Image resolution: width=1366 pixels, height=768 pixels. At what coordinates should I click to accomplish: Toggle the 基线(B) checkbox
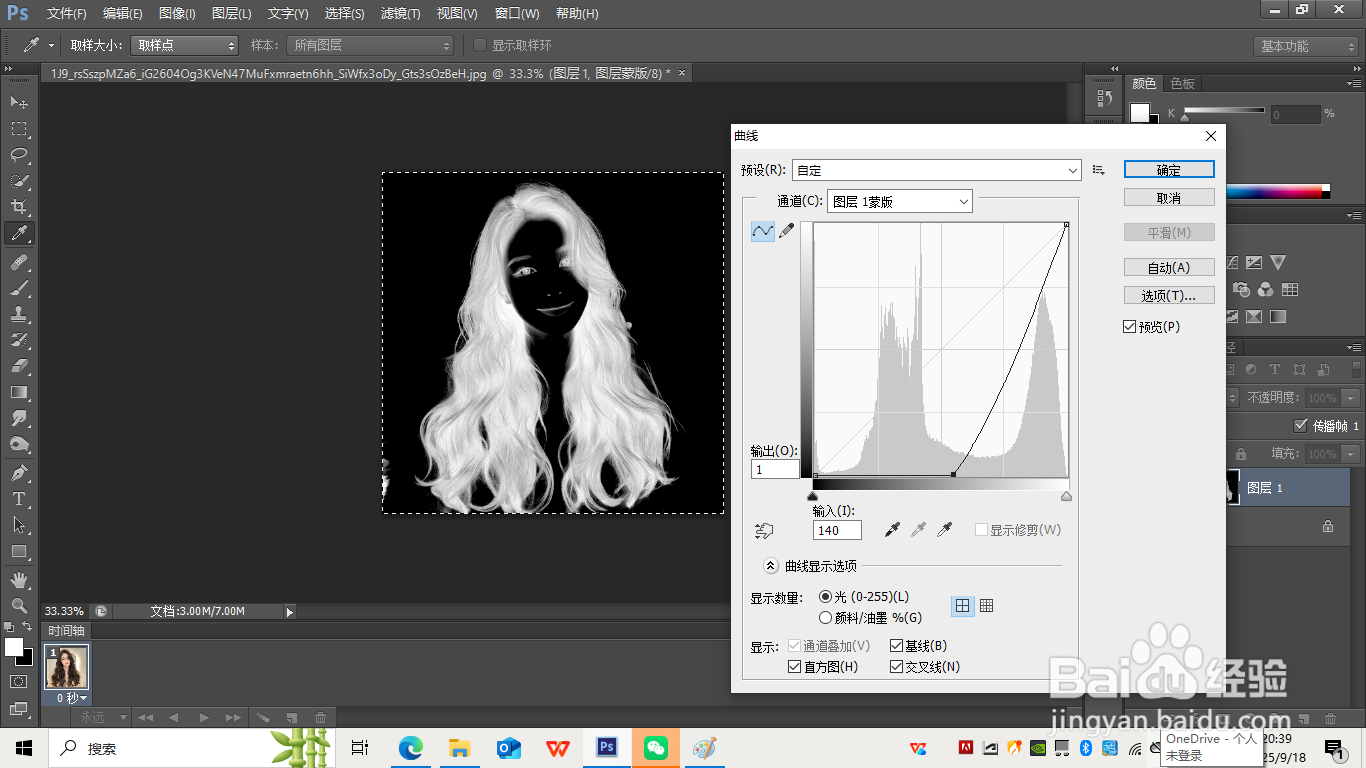(x=896, y=646)
